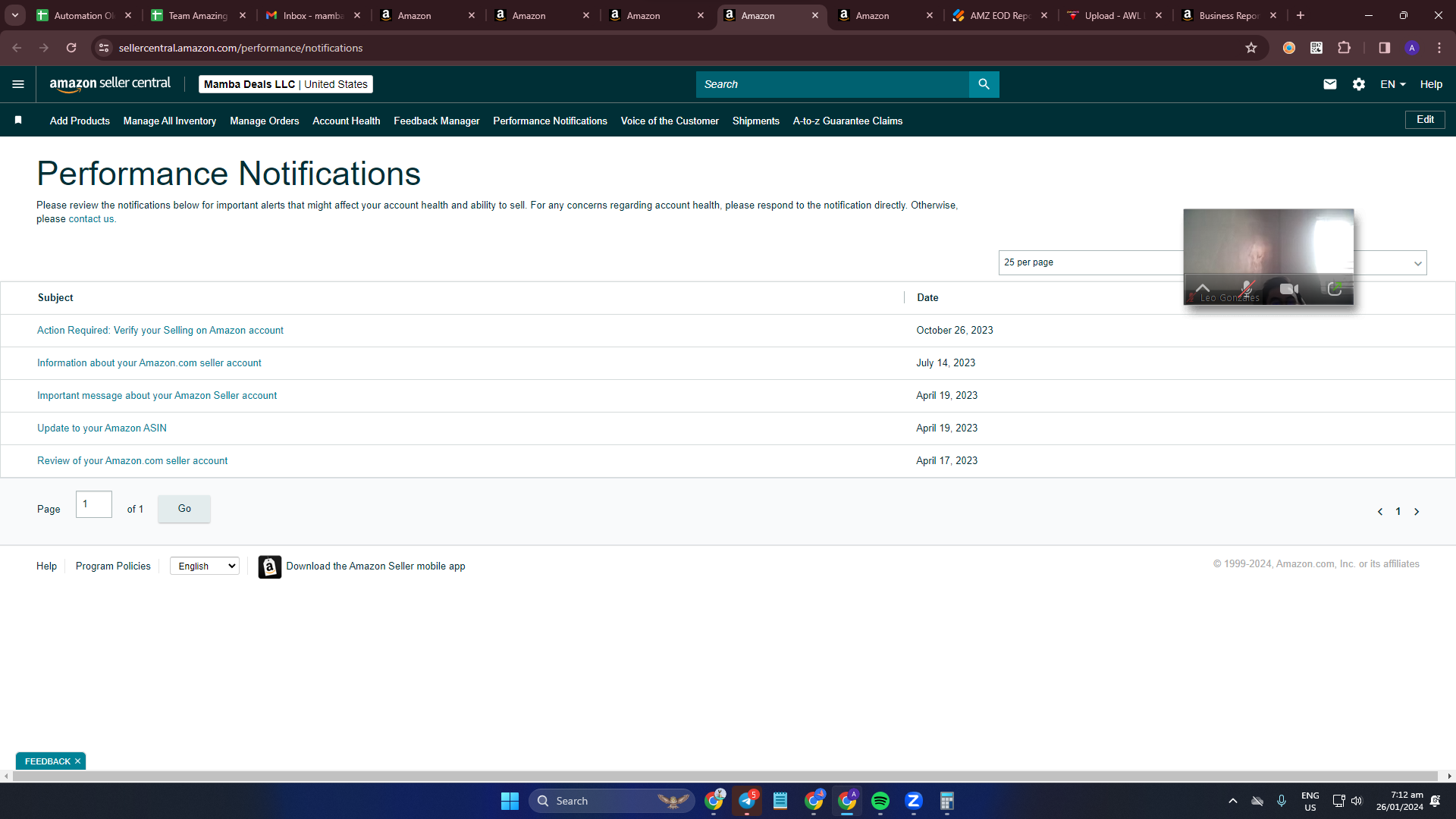Viewport: 1456px width, 819px height.
Task: Open the tab search dropdown arrow
Action: (x=15, y=15)
